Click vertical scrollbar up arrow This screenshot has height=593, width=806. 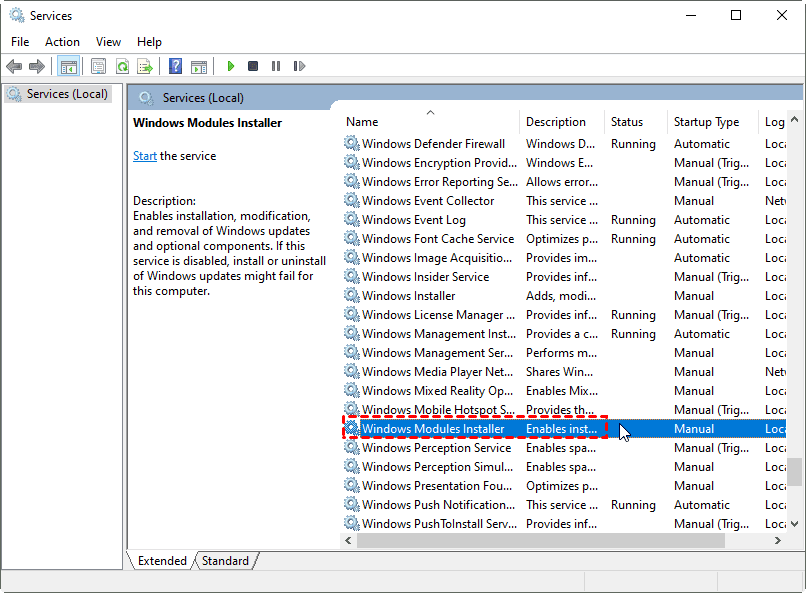(x=794, y=120)
